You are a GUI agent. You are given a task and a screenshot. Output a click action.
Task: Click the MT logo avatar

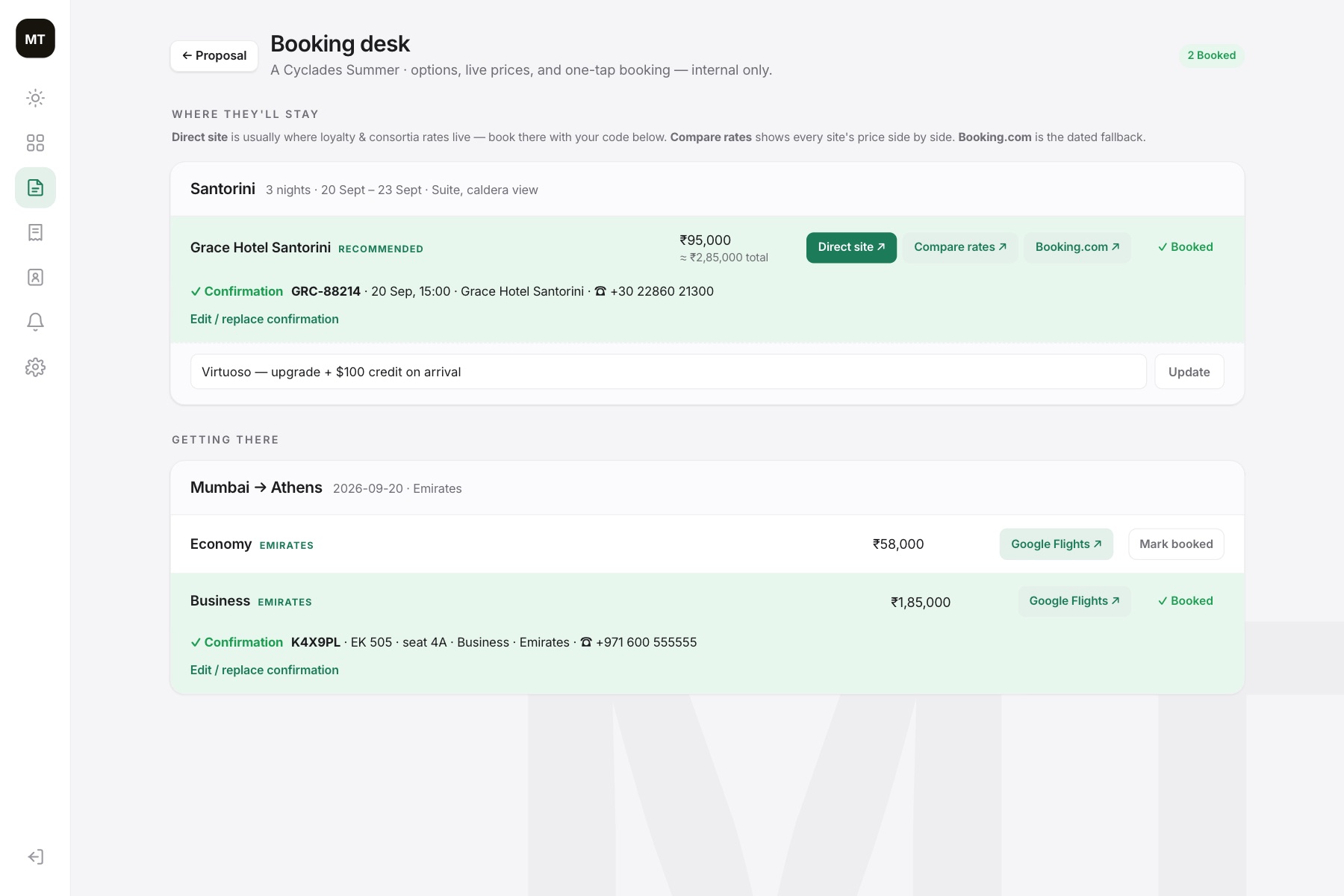click(x=35, y=39)
